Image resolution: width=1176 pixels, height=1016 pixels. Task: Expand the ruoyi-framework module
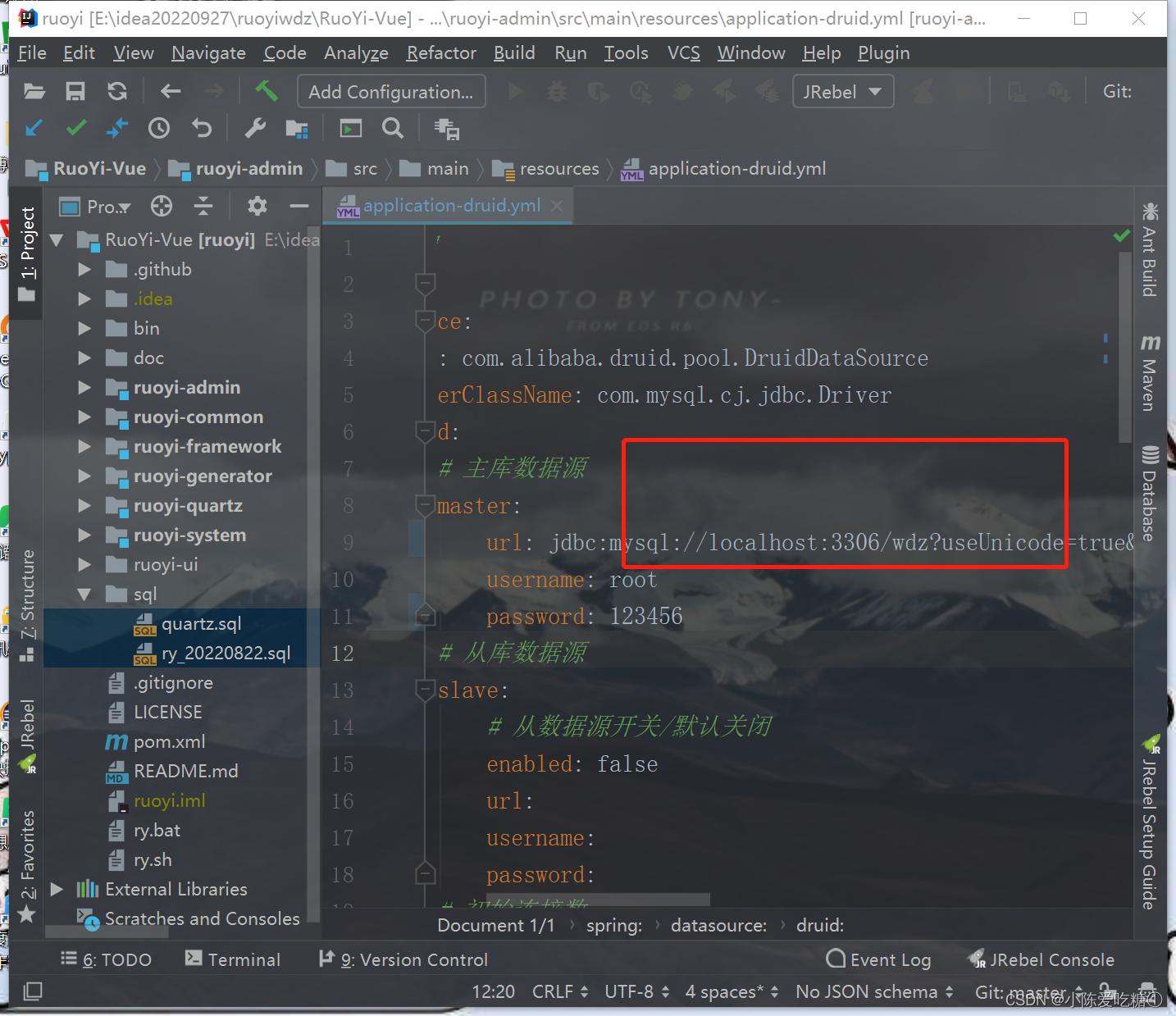(84, 446)
